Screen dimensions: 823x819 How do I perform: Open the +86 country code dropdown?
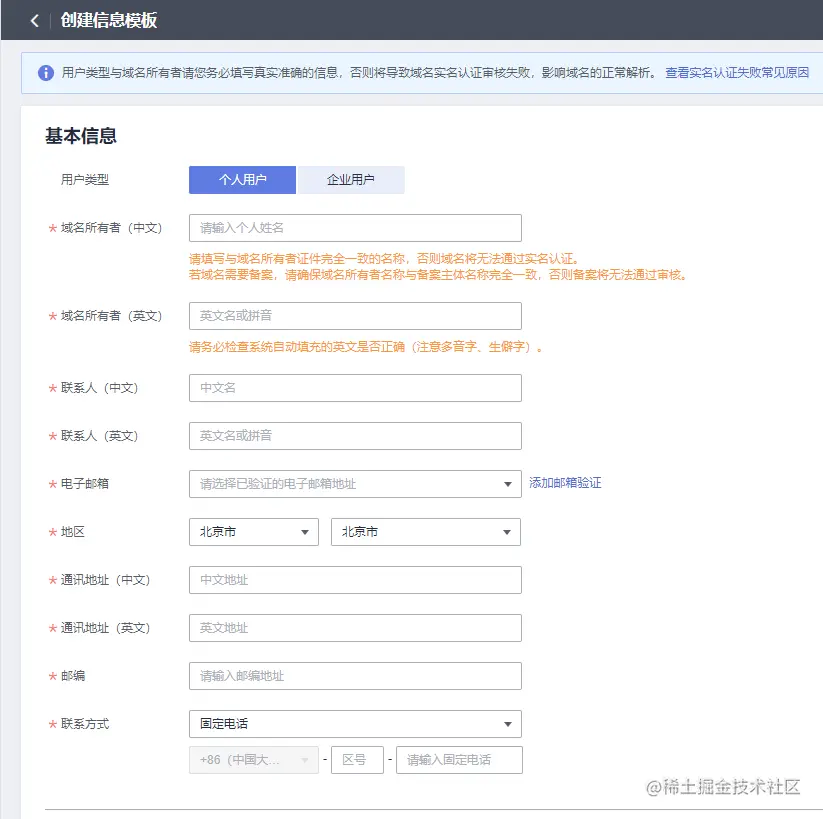(254, 760)
